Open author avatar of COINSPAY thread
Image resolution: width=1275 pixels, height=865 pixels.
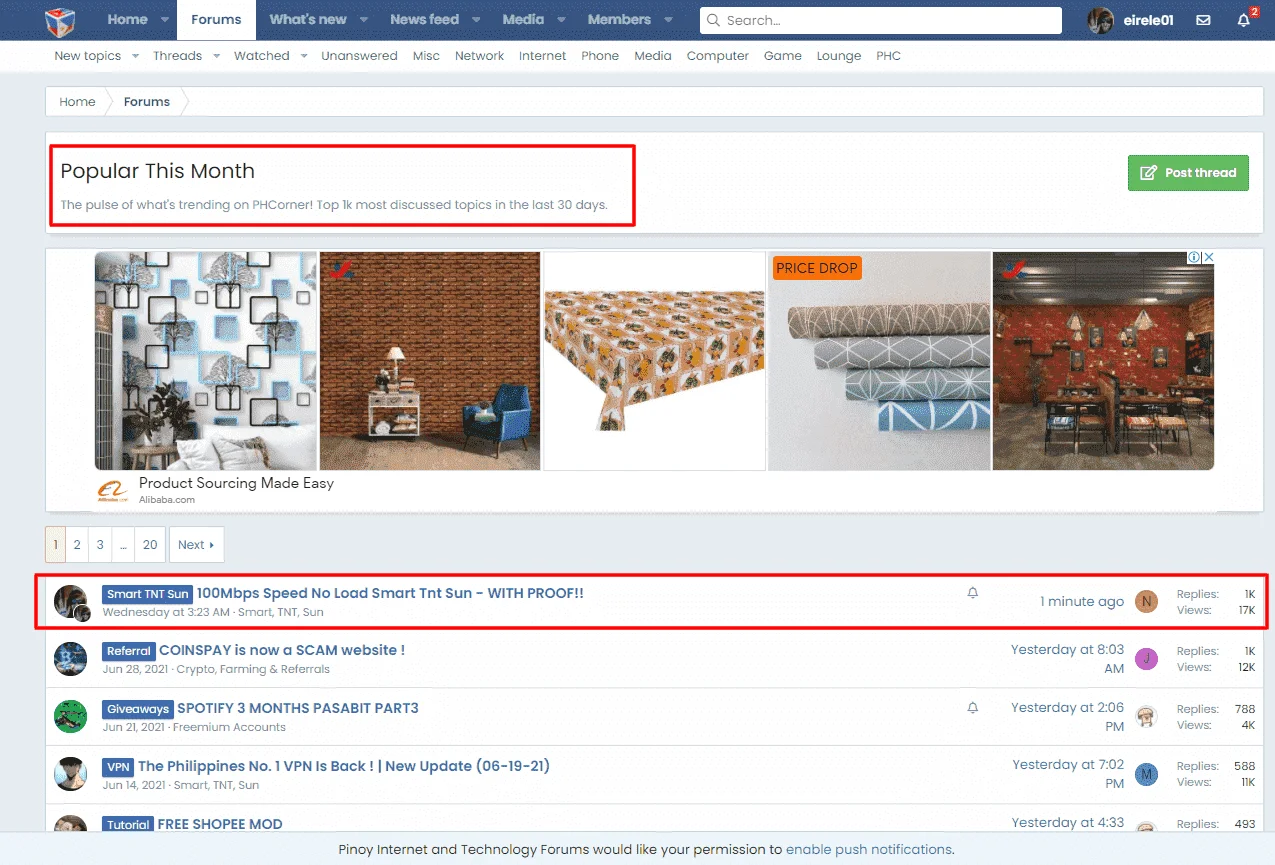pyautogui.click(x=71, y=659)
